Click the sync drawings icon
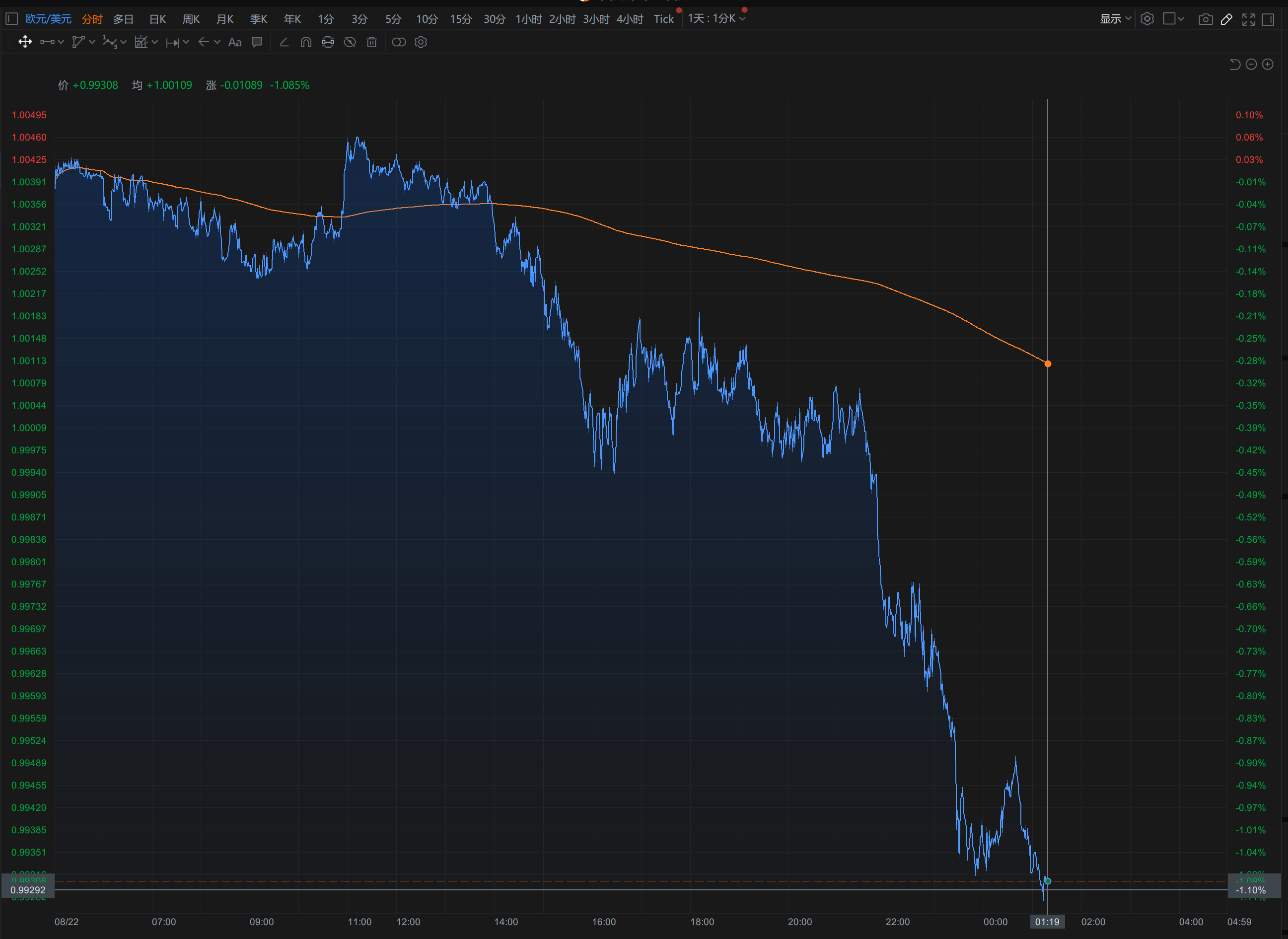This screenshot has width=1288, height=939. tap(328, 42)
